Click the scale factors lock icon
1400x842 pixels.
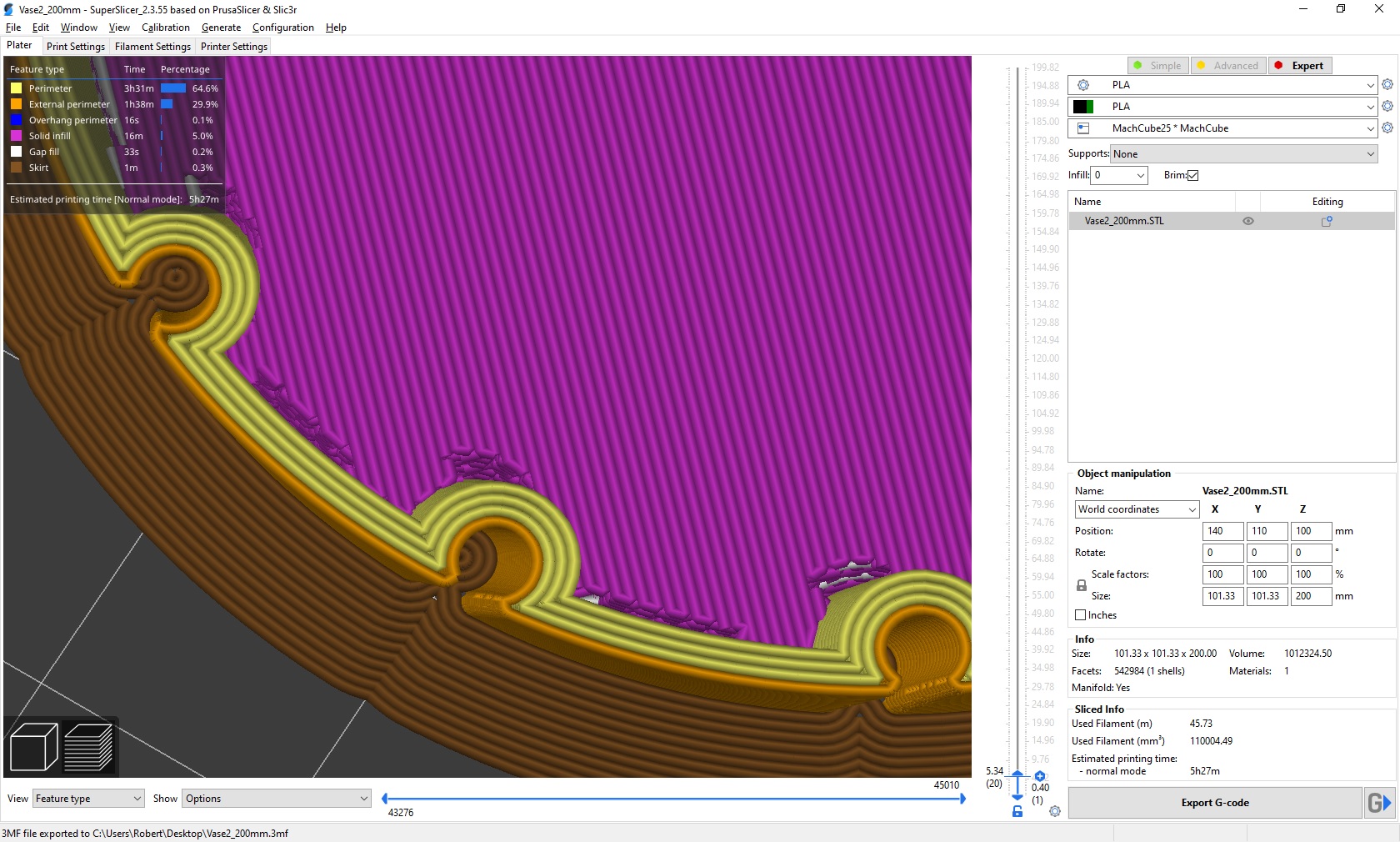click(1081, 586)
